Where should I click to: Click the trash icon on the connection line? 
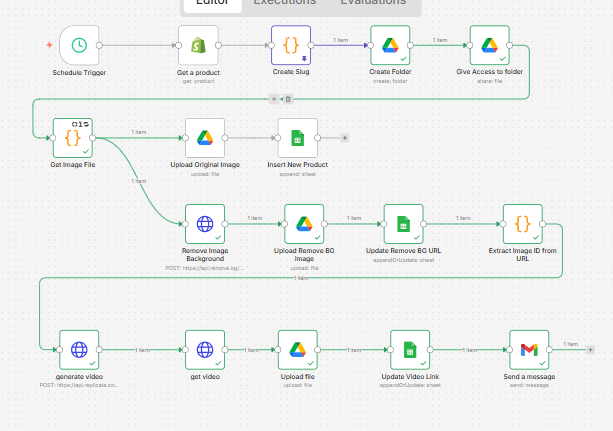[288, 99]
